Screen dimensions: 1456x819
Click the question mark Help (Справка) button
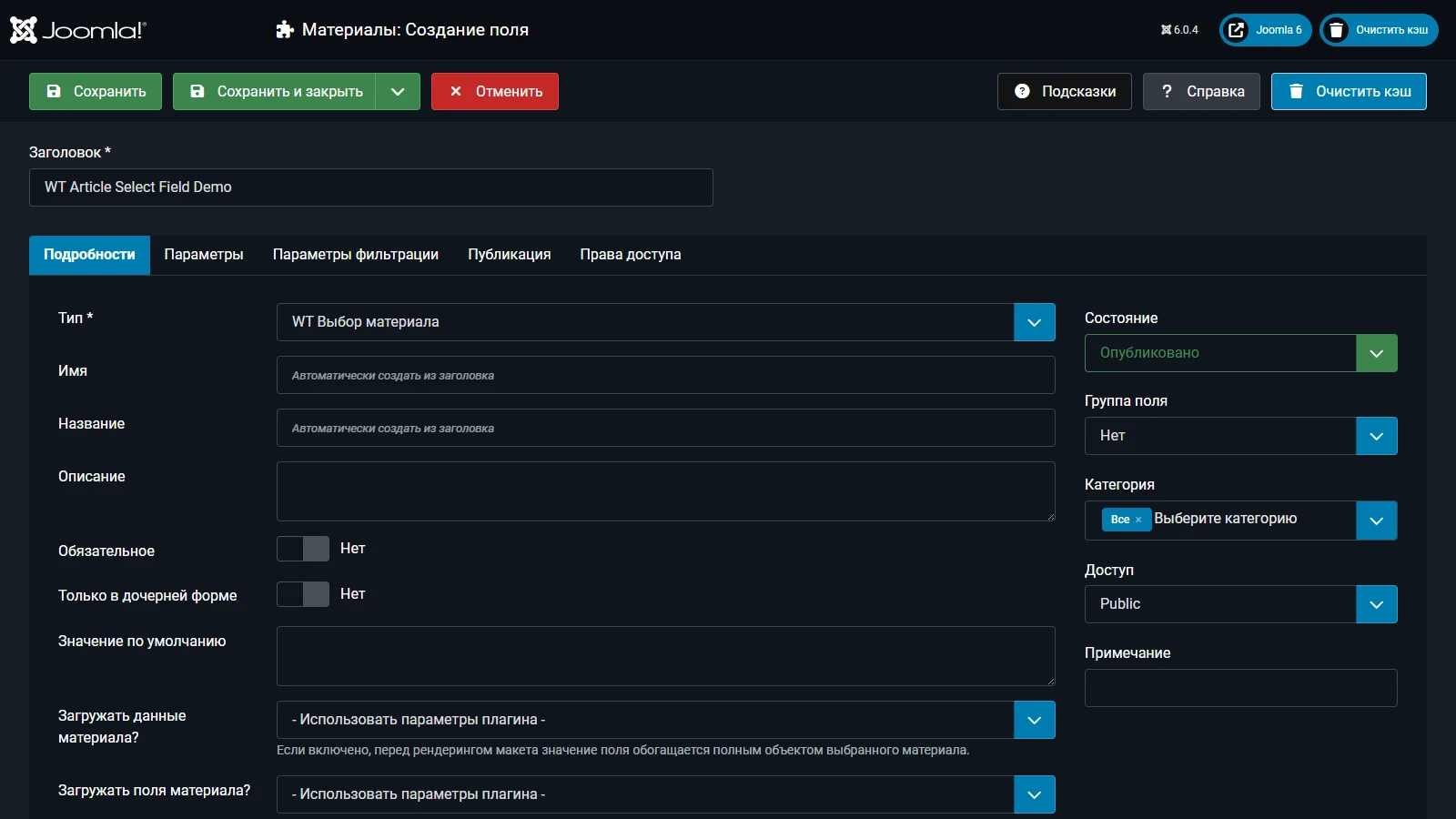coord(1201,92)
